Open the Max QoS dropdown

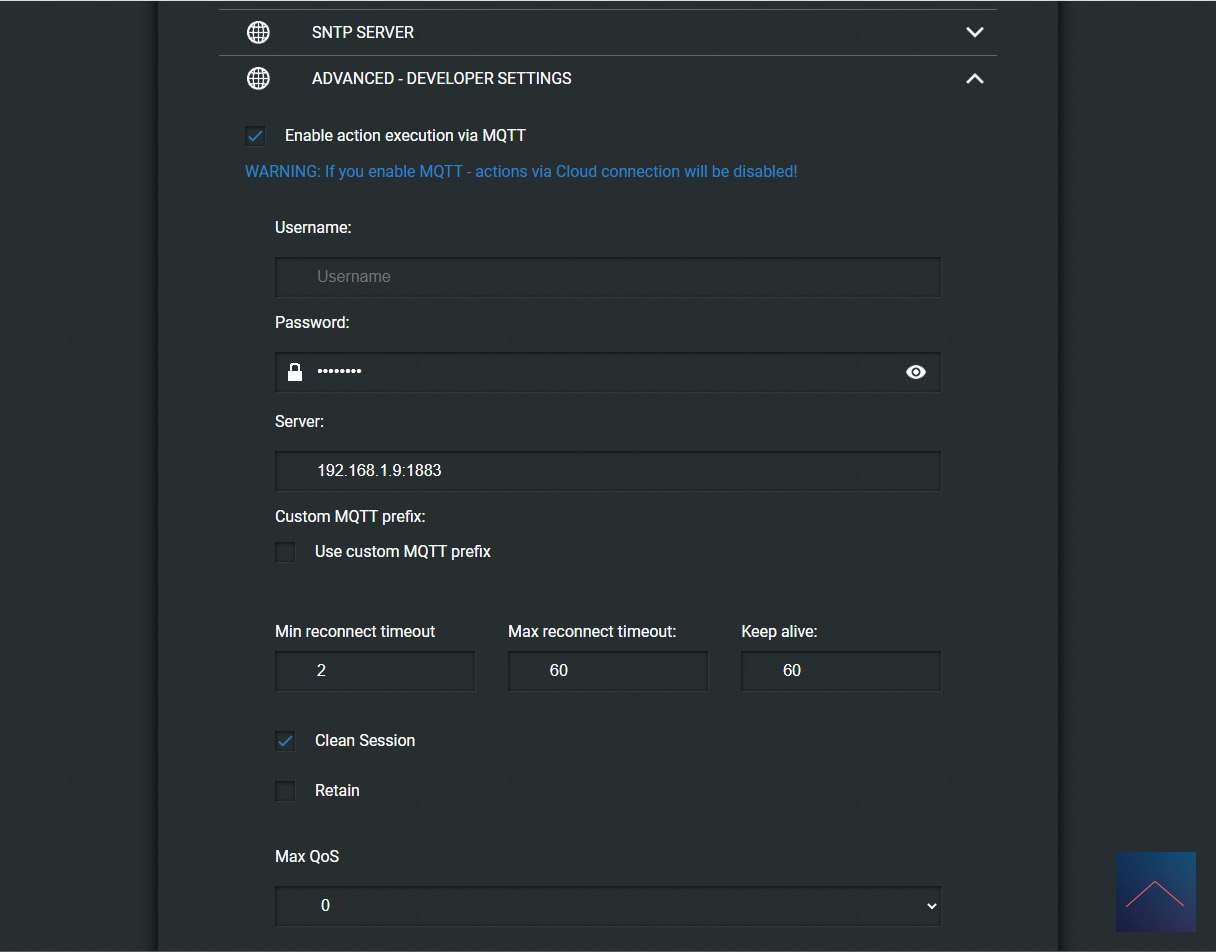click(607, 906)
